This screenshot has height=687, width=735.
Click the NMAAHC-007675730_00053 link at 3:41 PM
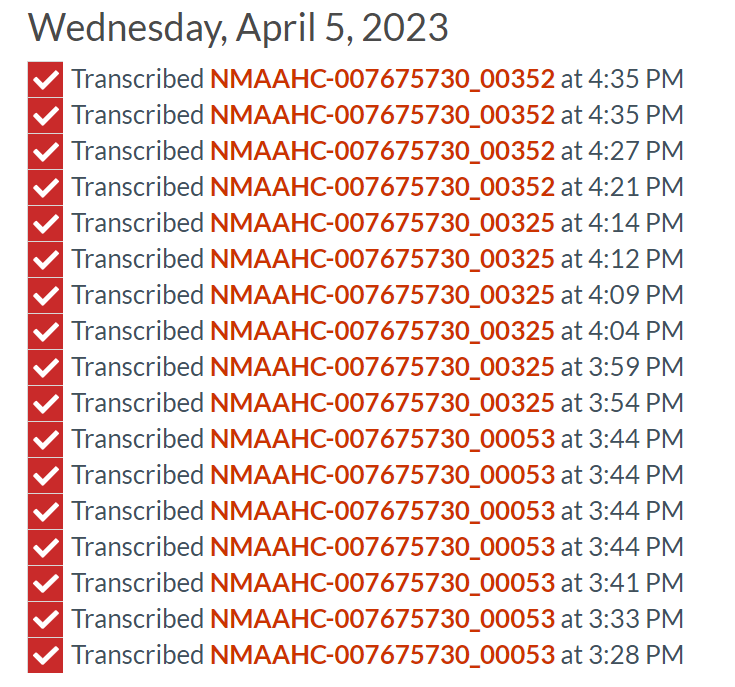(x=382, y=583)
